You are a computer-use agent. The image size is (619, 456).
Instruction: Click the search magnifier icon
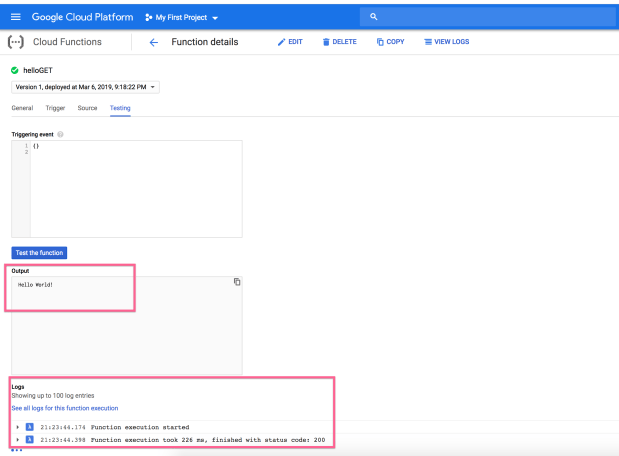[373, 17]
